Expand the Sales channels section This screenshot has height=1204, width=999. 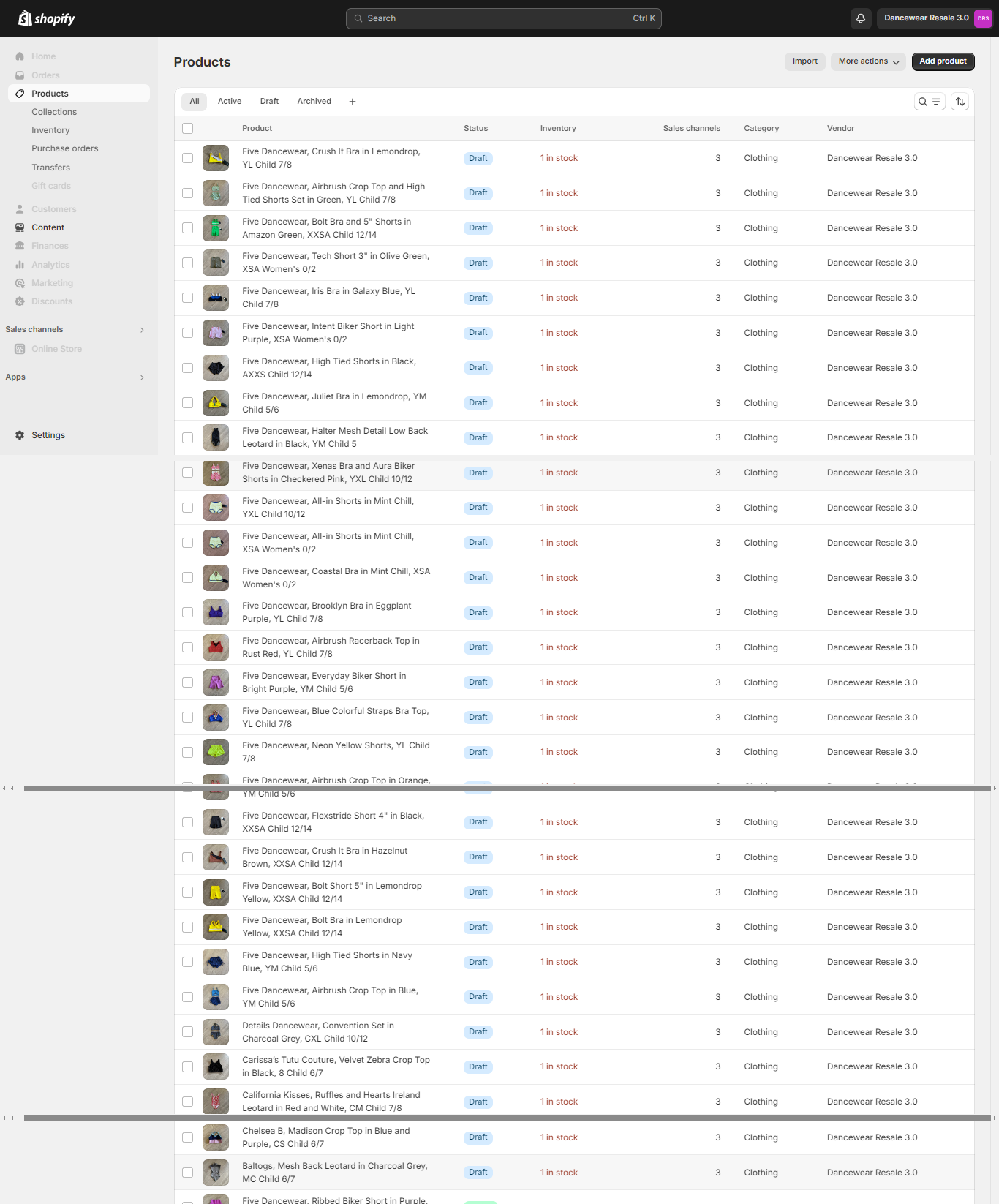tap(142, 330)
